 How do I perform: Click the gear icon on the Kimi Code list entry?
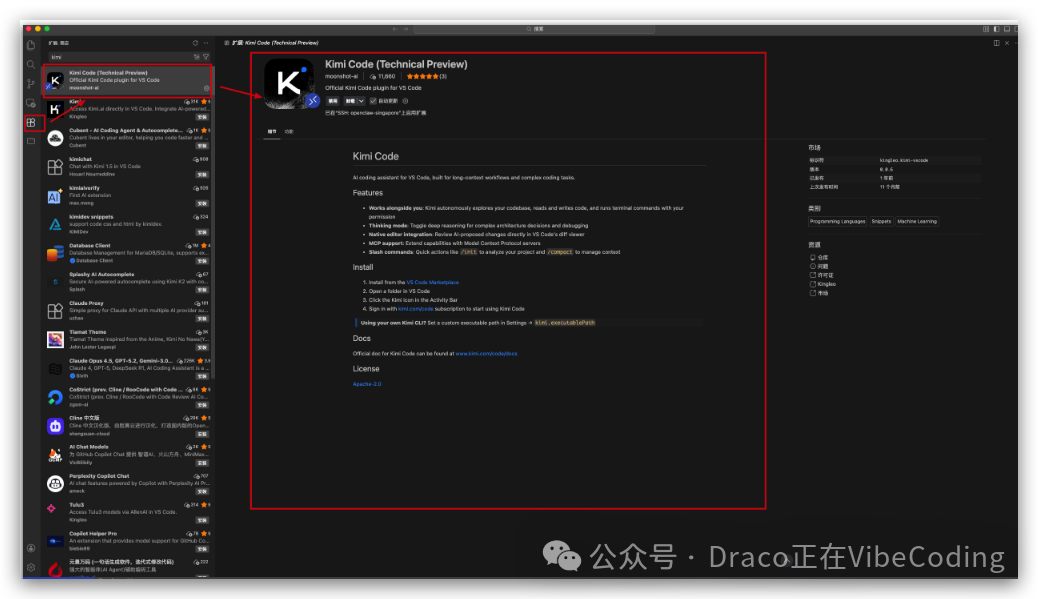click(206, 88)
